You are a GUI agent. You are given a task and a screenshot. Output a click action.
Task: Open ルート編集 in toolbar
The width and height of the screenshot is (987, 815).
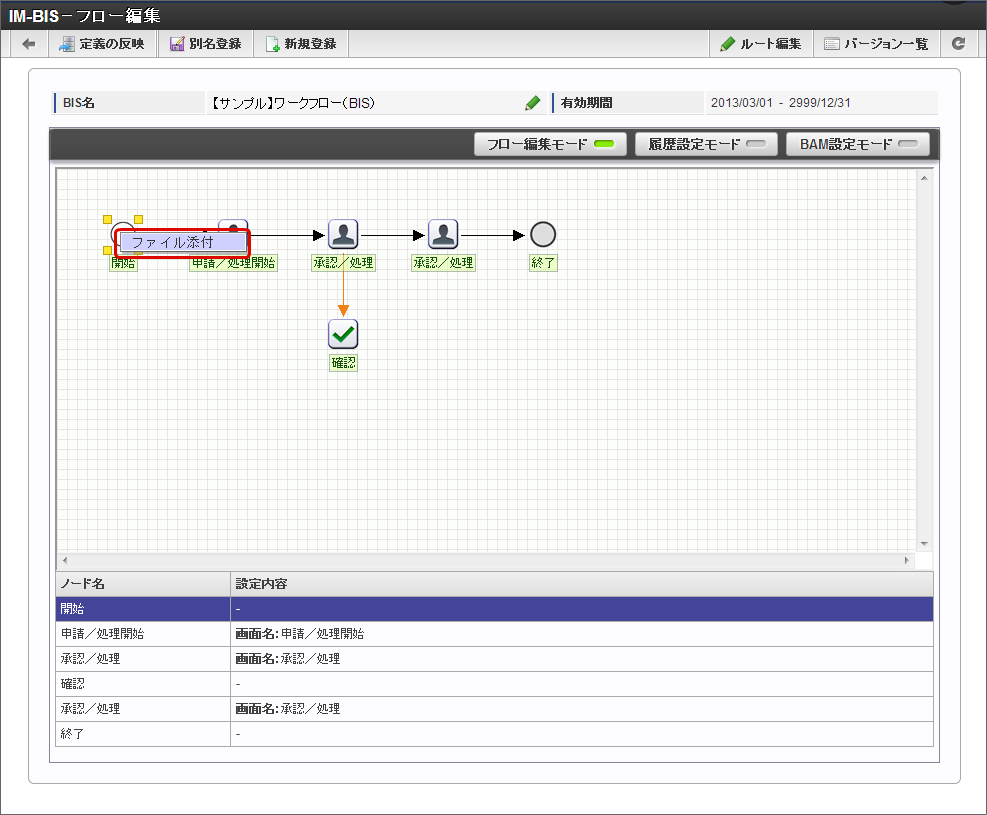click(x=761, y=44)
